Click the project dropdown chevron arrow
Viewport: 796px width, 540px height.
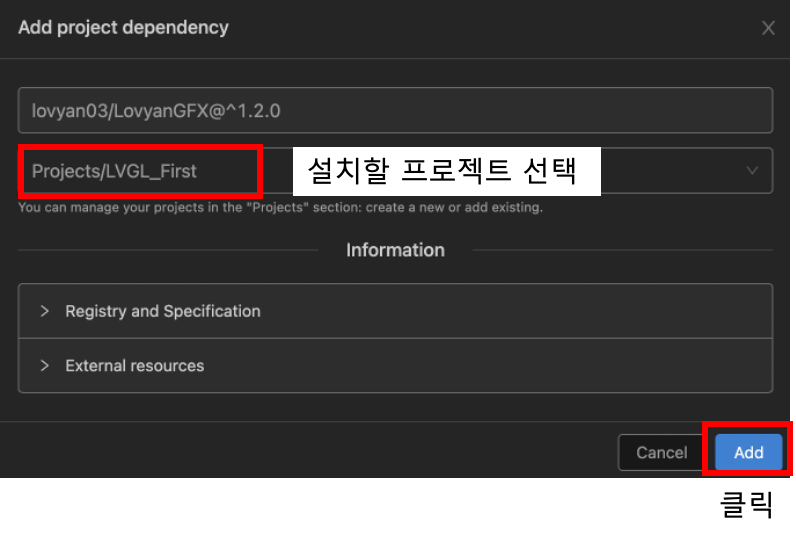point(752,171)
